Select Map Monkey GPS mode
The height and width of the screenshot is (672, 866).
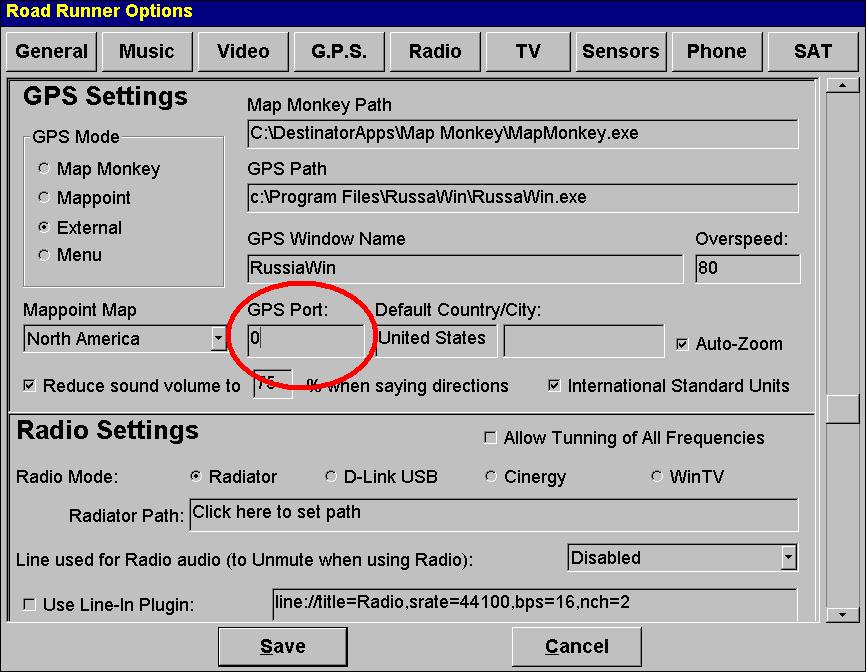tap(44, 169)
